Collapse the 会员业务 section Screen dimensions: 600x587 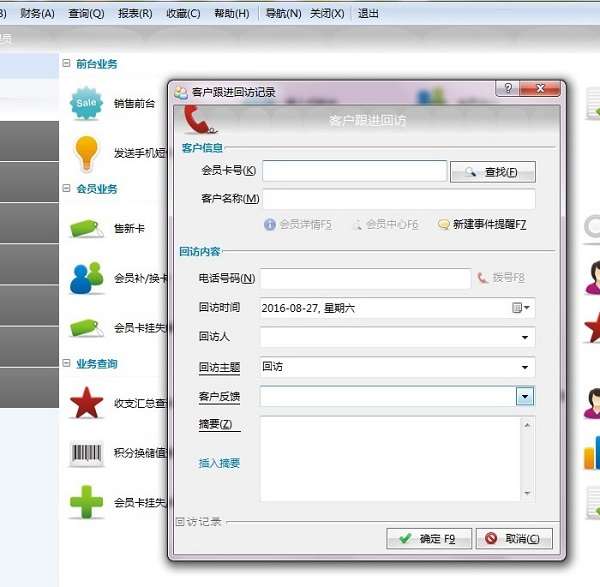point(66,188)
